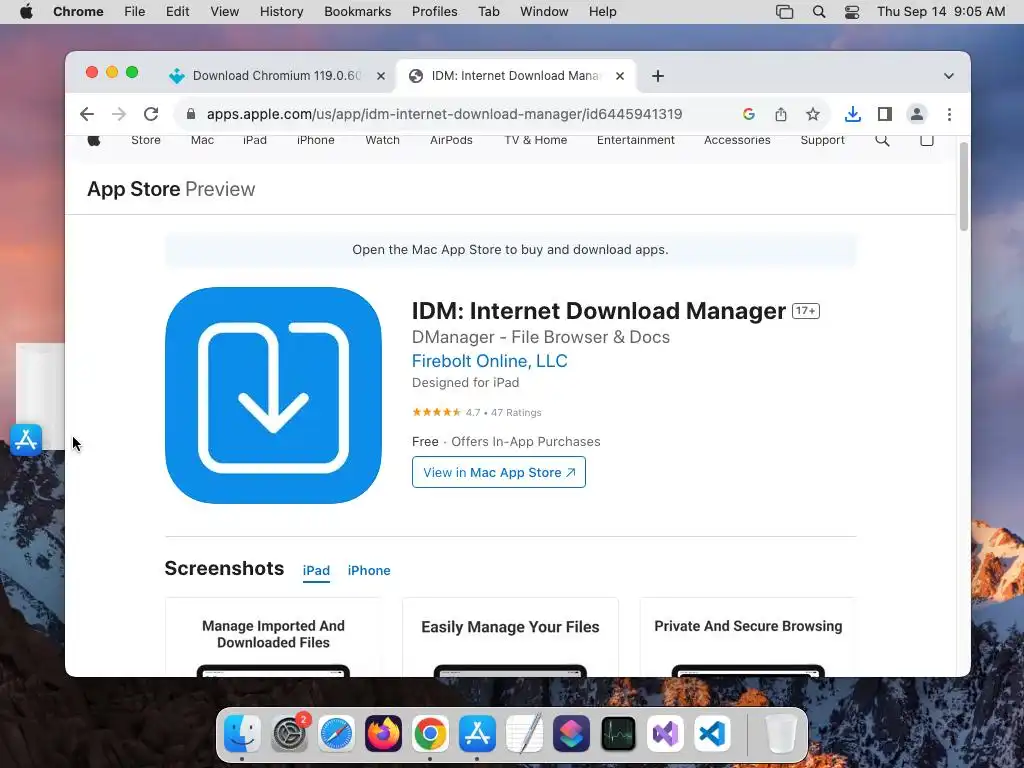Toggle the Chrome side panel
The height and width of the screenshot is (768, 1024).
click(x=885, y=114)
